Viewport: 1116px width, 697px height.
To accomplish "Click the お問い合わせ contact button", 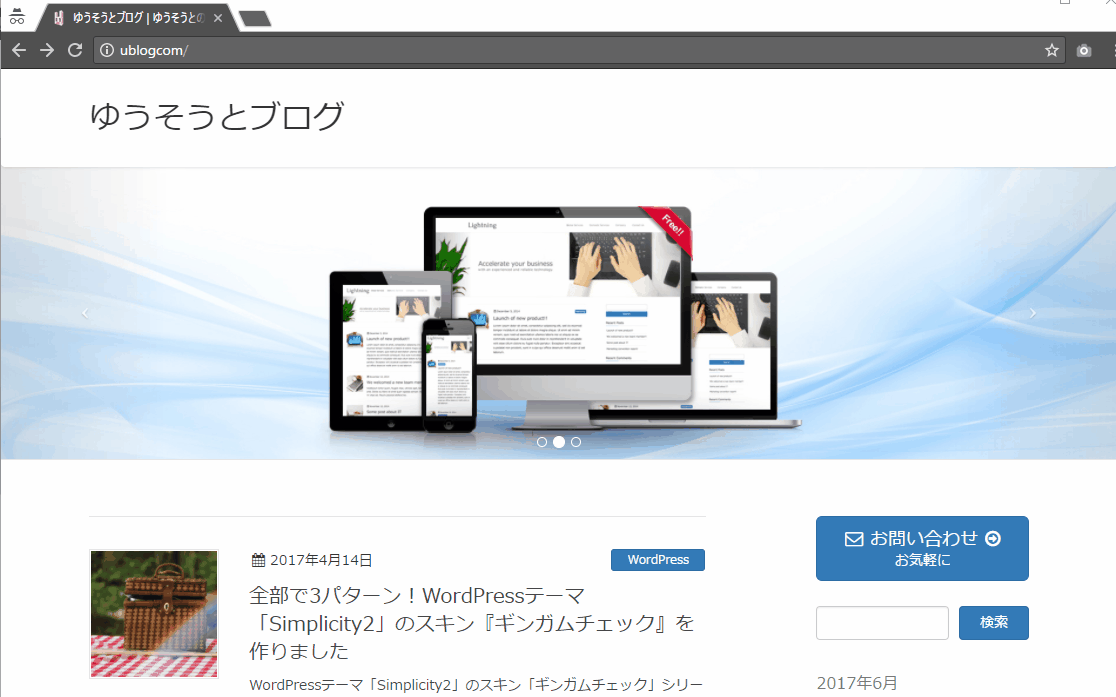I will (922, 548).
